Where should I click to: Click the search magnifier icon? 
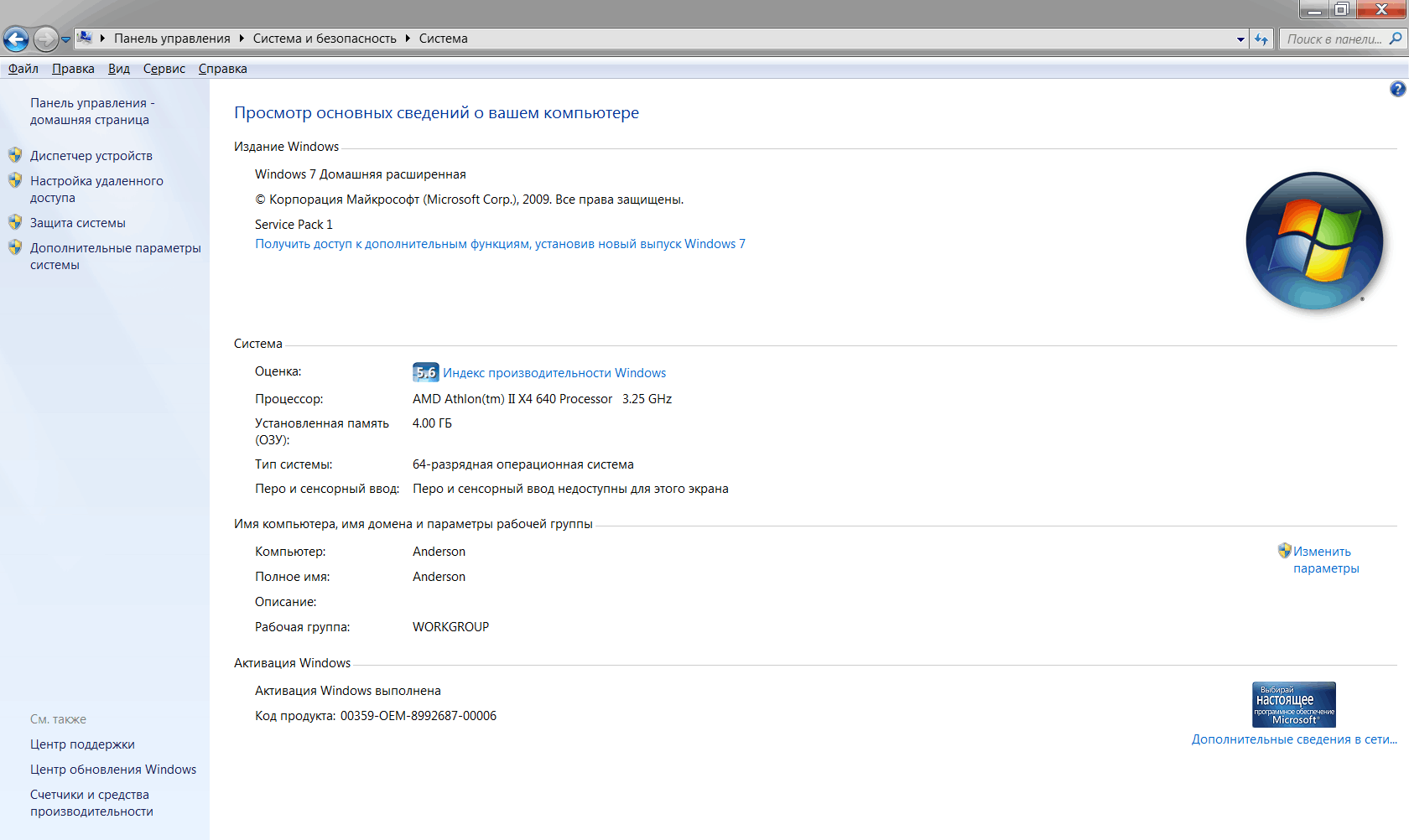pyautogui.click(x=1396, y=39)
